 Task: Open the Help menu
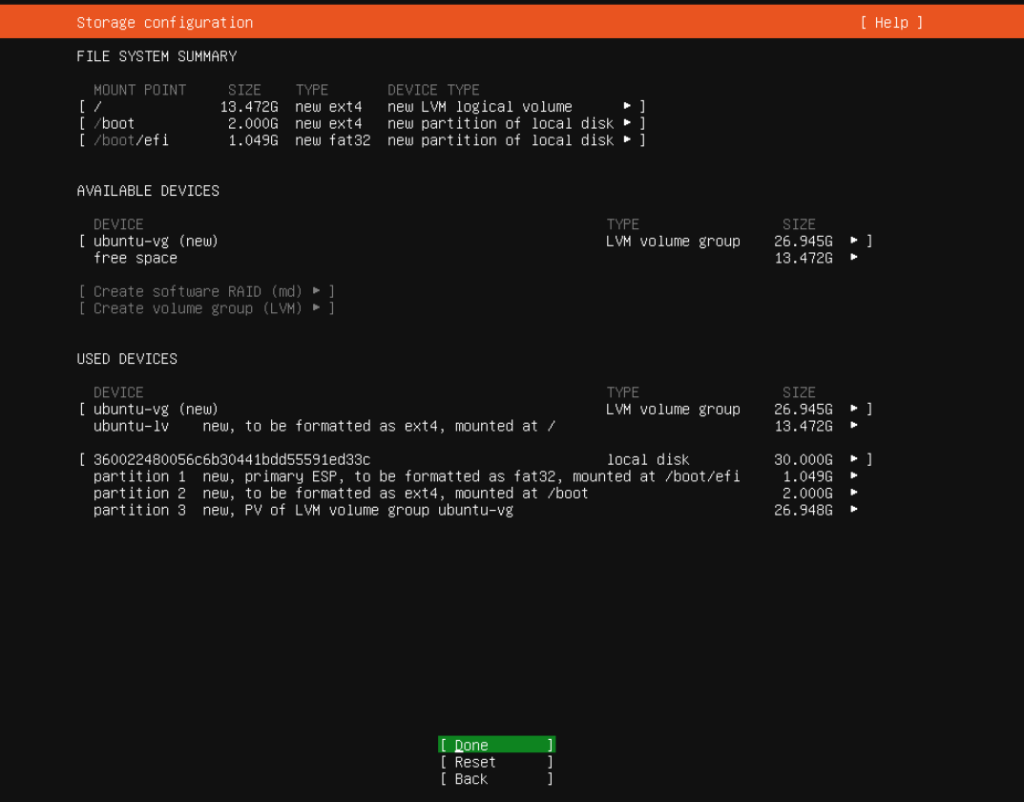[x=890, y=22]
